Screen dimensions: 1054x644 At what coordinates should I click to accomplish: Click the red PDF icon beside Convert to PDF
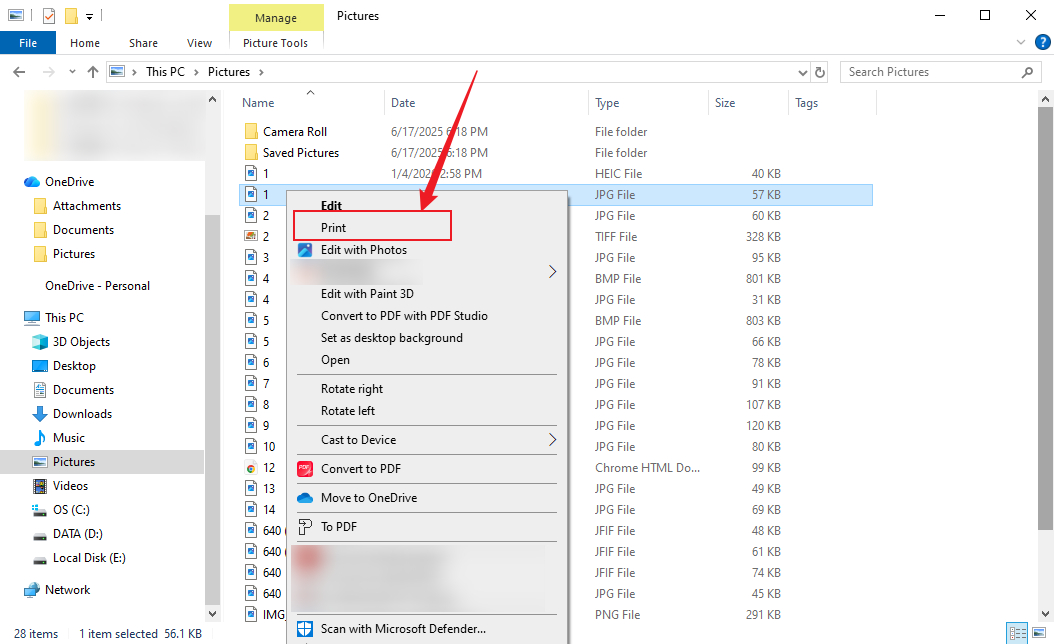tap(304, 468)
